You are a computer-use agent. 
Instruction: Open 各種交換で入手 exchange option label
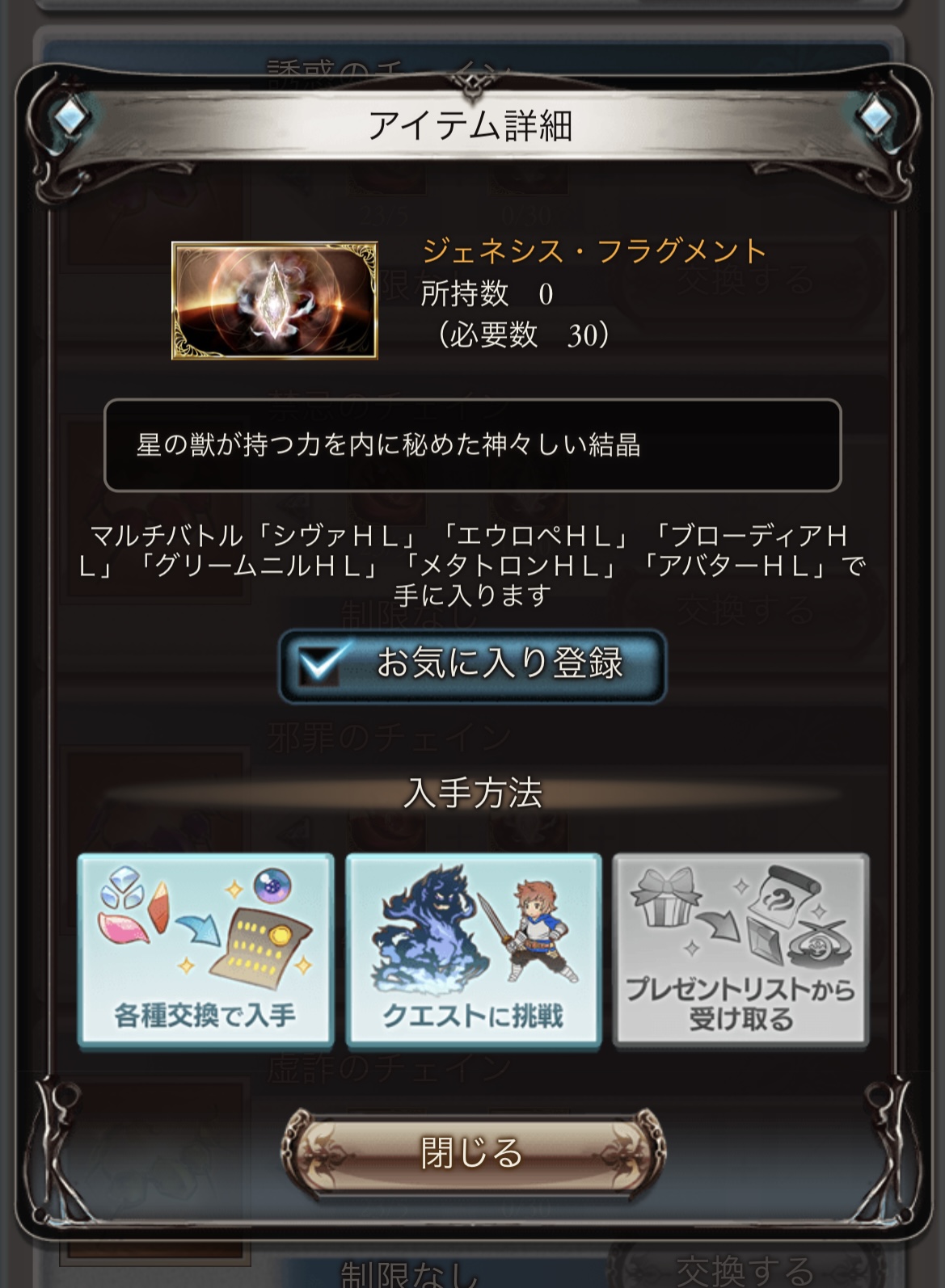coord(205,1015)
